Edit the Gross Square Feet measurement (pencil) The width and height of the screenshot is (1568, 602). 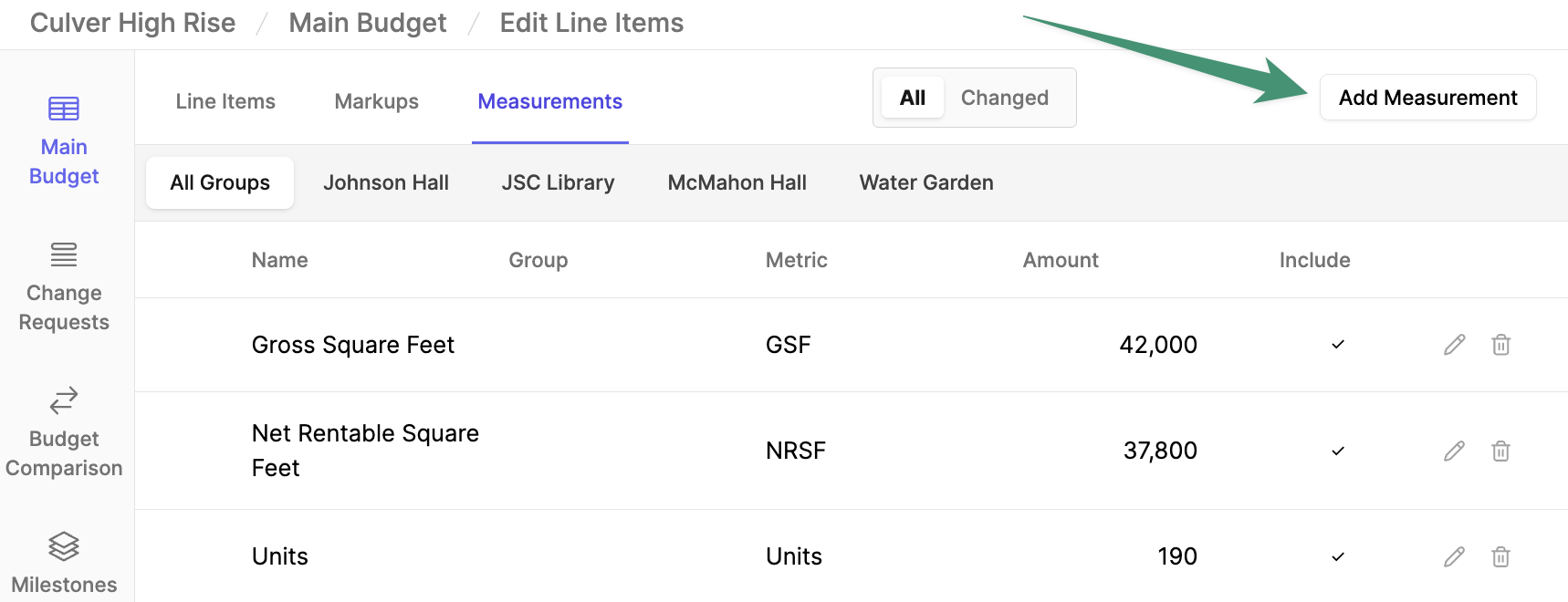point(1454,345)
